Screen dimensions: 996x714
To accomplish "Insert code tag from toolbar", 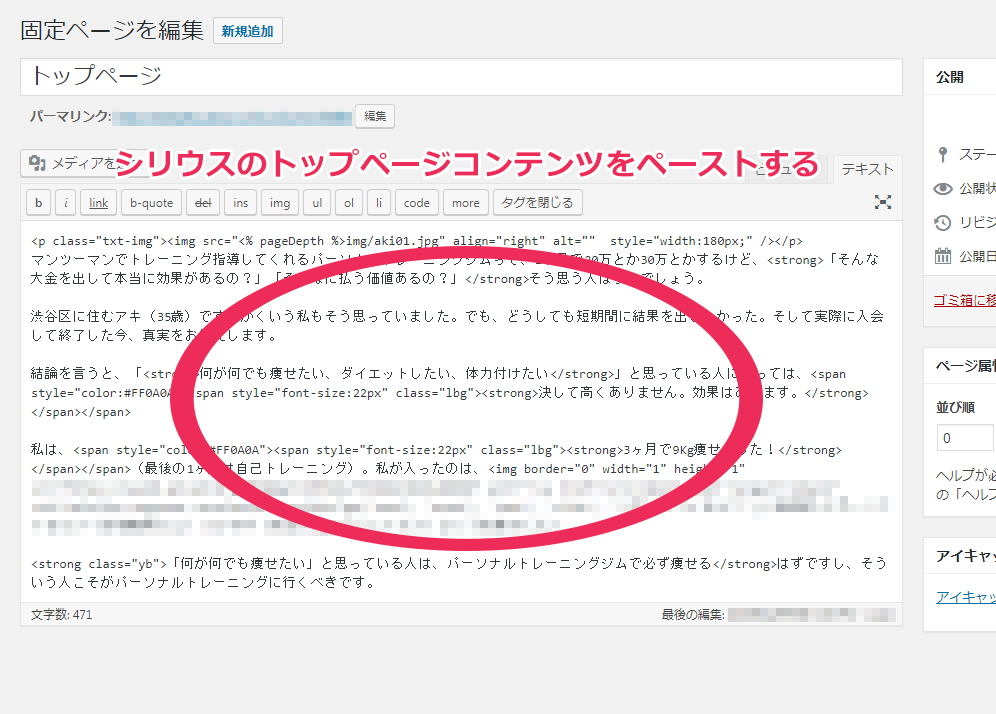I will tap(416, 203).
